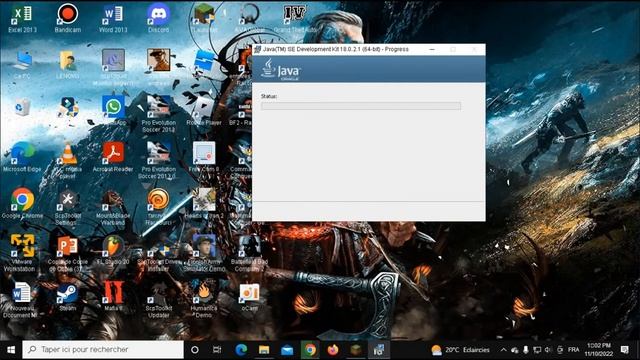Viewport: 640px width, 360px height.
Task: Open the microphone icon in system tray
Action: click(526, 350)
